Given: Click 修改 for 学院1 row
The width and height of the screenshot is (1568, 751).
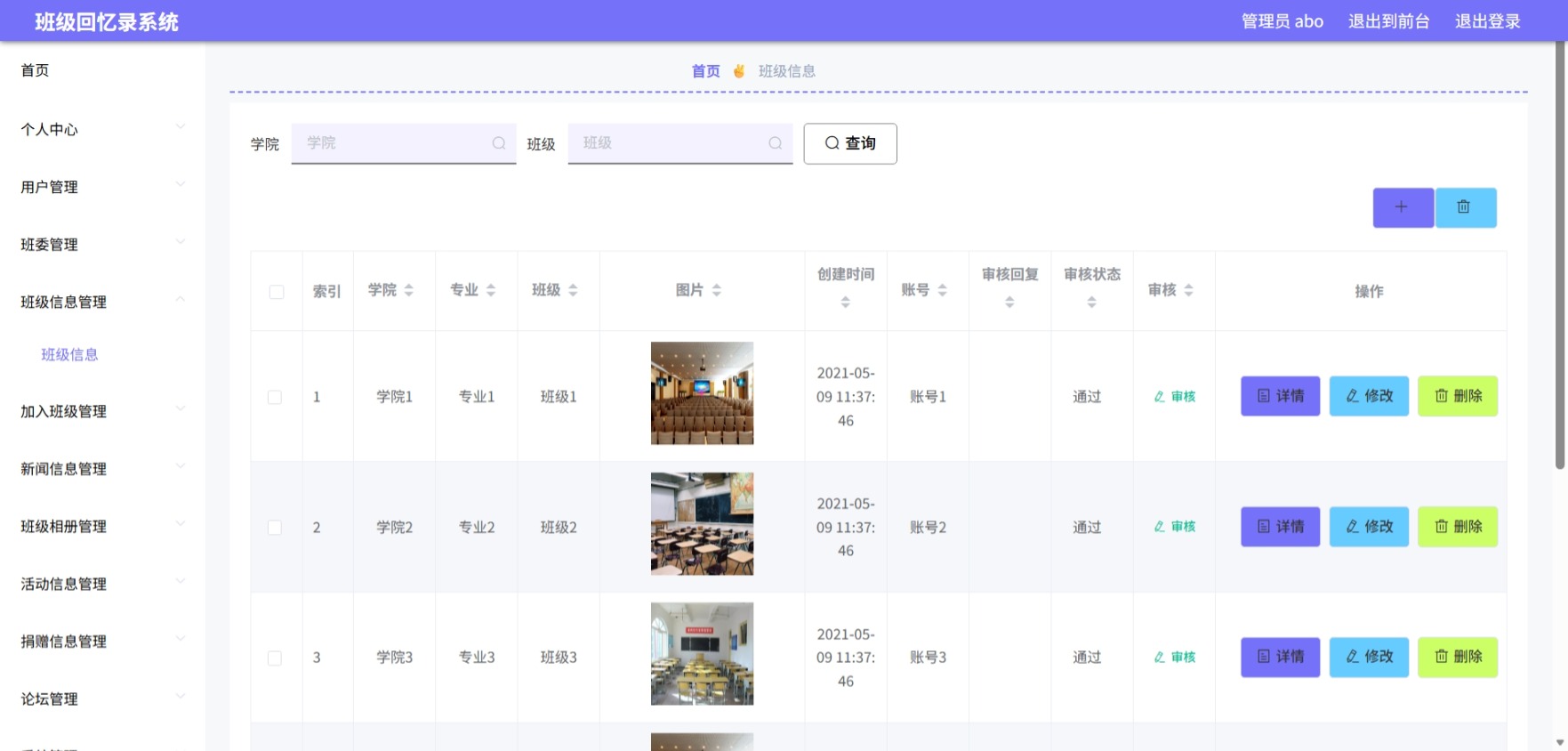Looking at the screenshot, I should coord(1369,396).
